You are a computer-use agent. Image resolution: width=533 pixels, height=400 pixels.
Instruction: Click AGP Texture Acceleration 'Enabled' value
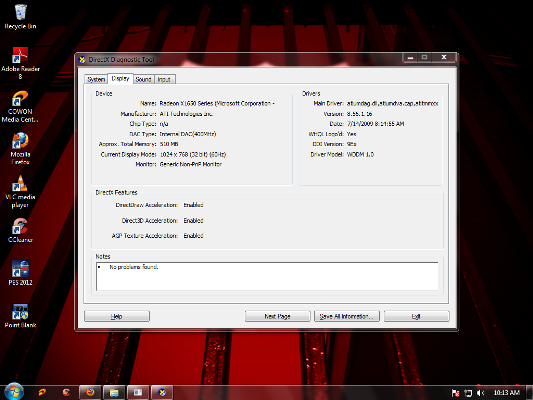(x=193, y=236)
